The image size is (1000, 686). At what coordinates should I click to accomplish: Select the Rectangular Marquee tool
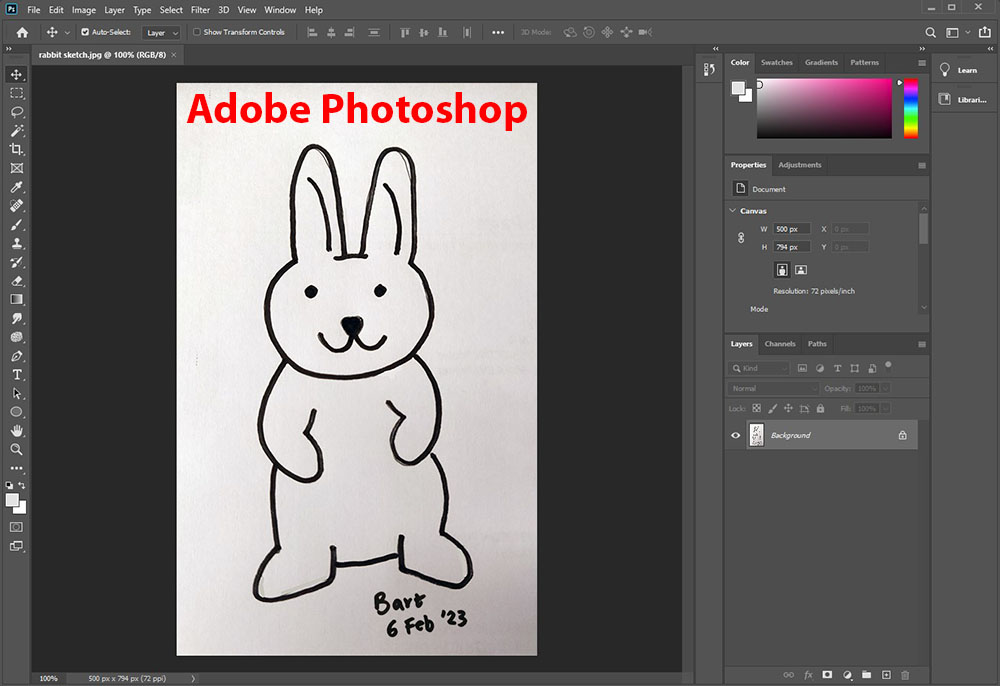coord(17,93)
